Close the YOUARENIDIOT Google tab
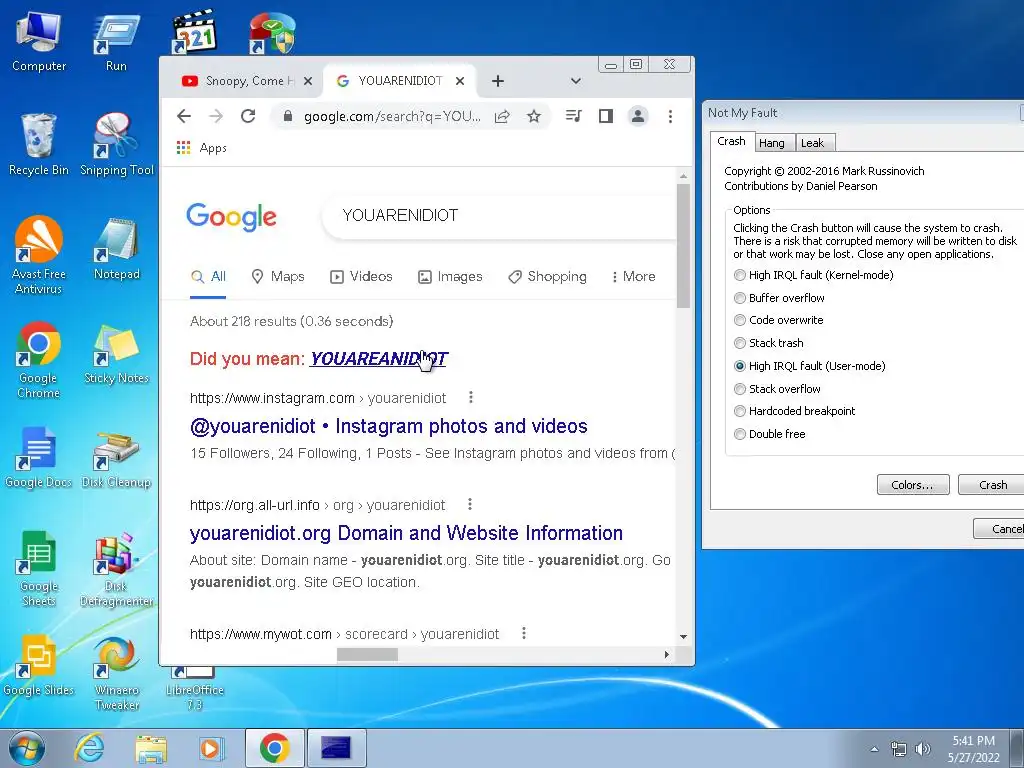This screenshot has height=768, width=1024. tap(460, 81)
